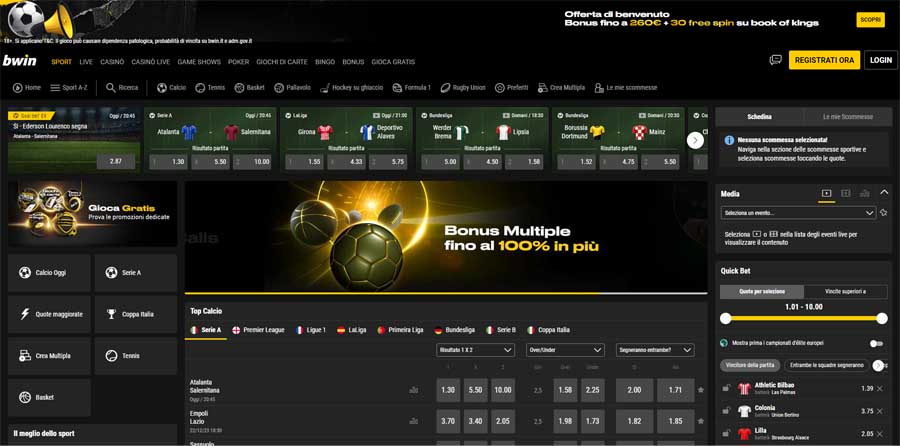Image resolution: width=900 pixels, height=446 pixels.
Task: Show the Media video stream icon
Action: [826, 193]
